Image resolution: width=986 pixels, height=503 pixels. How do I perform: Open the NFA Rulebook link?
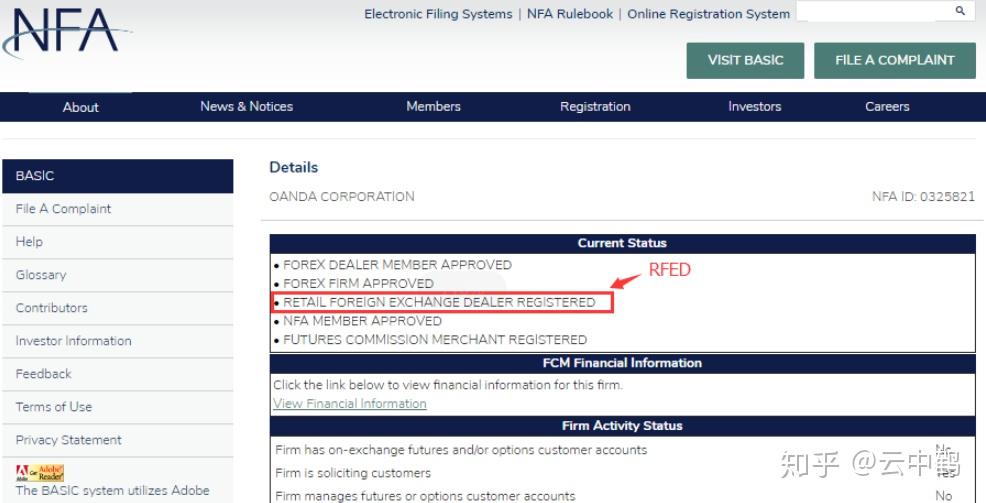(x=570, y=14)
